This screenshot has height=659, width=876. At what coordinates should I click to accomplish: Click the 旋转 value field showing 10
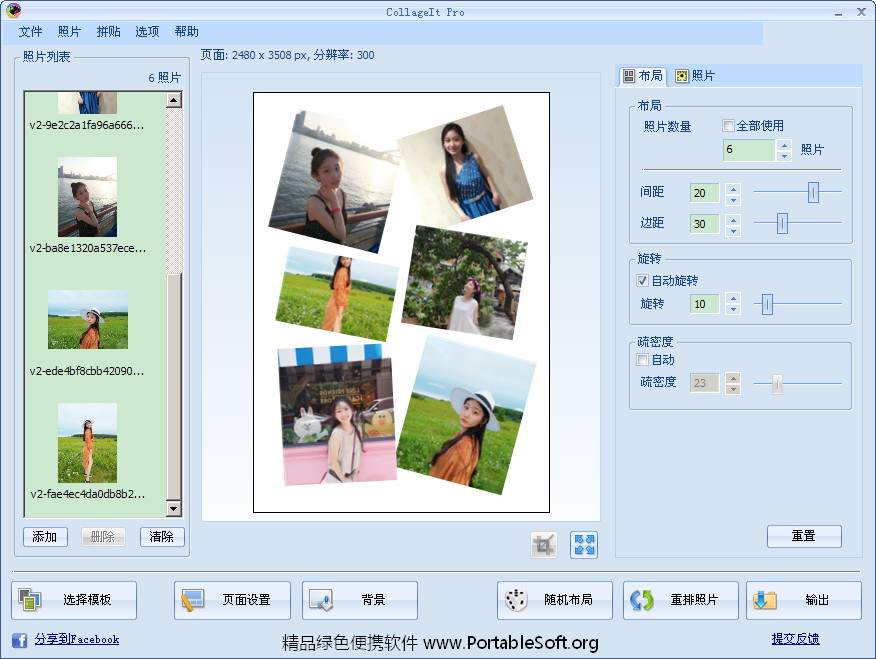(x=704, y=304)
